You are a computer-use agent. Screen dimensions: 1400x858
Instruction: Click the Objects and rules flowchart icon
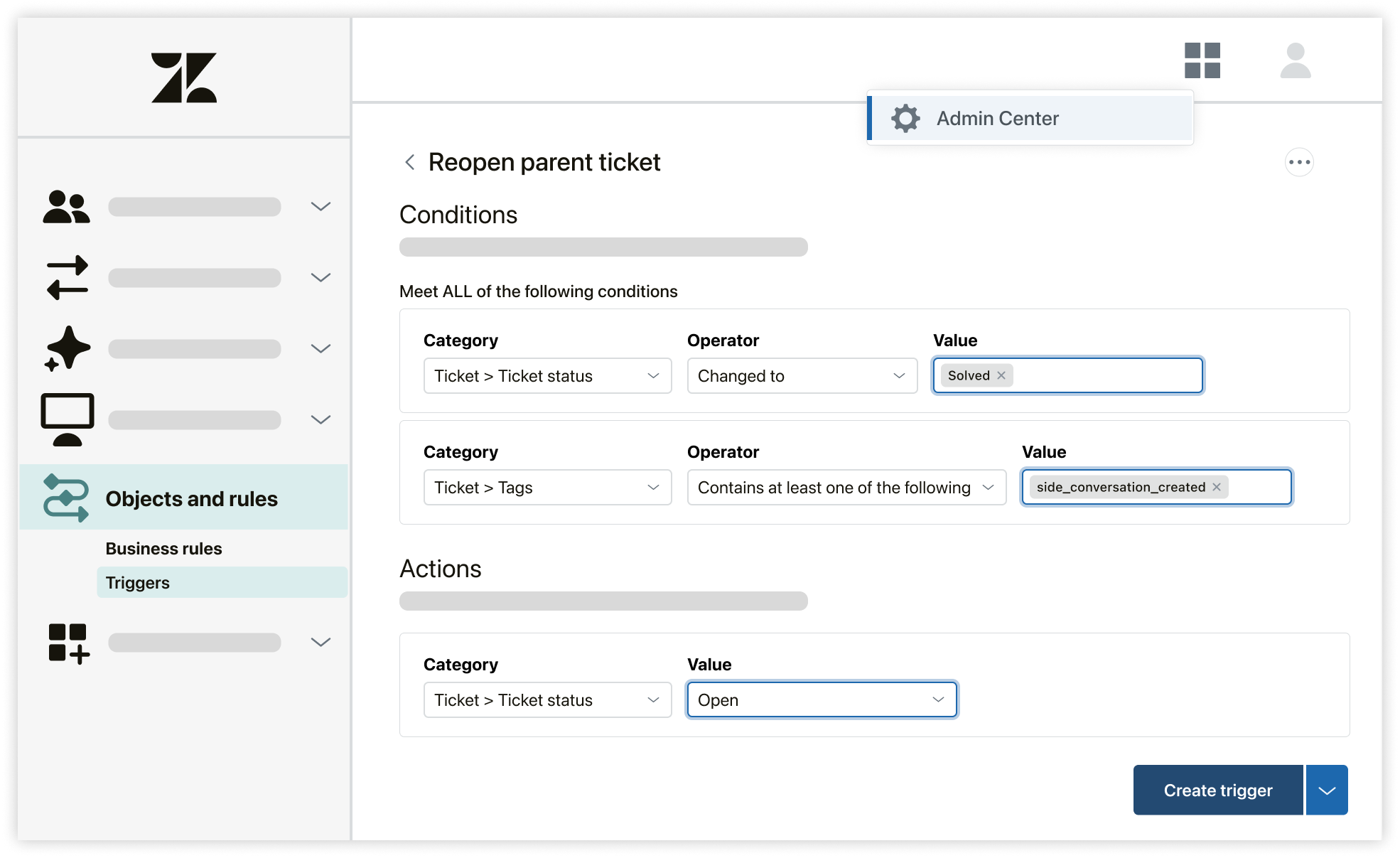[67, 498]
